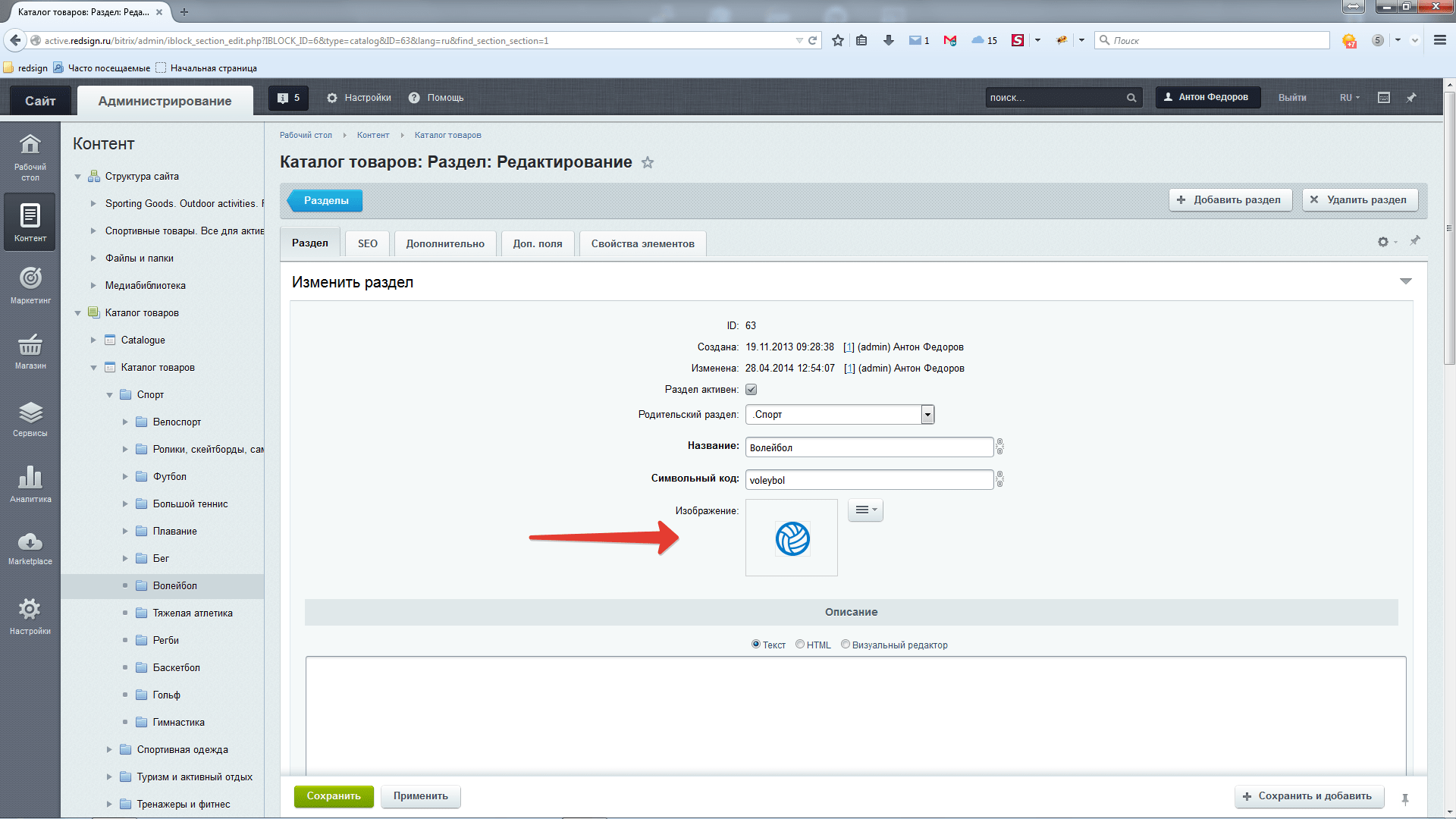The height and width of the screenshot is (819, 1456).
Task: Open the Контент sidebar section
Action: point(30,221)
